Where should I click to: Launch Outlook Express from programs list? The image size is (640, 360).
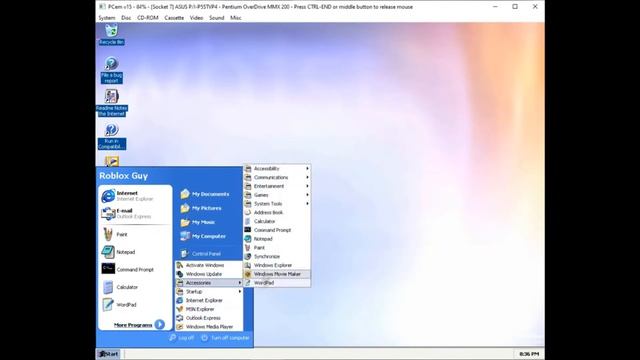click(x=209, y=318)
